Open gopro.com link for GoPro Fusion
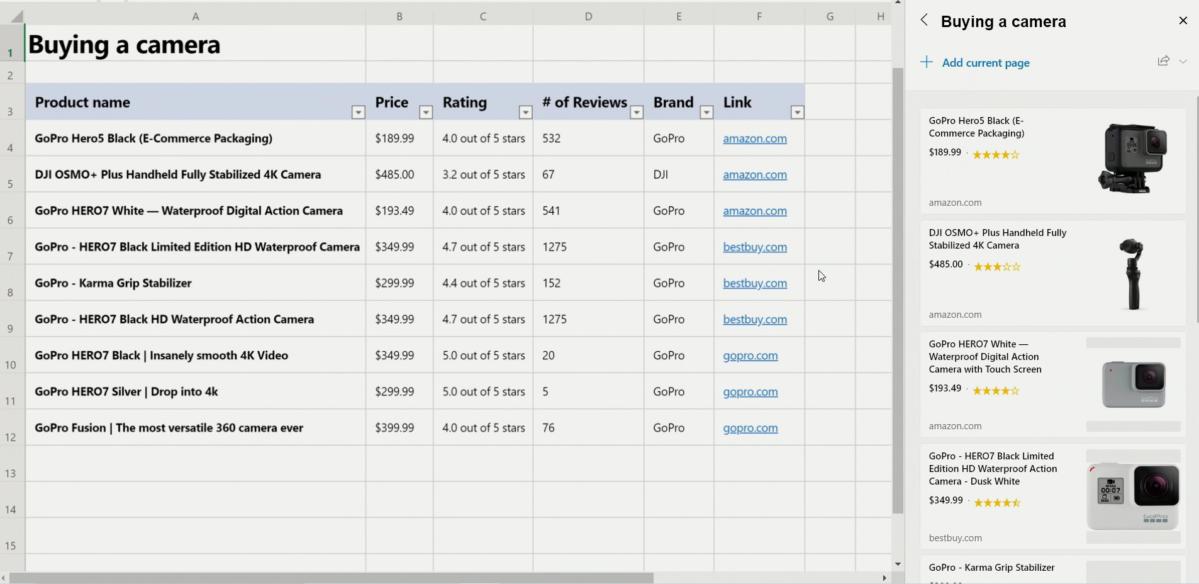Viewport: 1199px width, 584px height. click(x=750, y=427)
